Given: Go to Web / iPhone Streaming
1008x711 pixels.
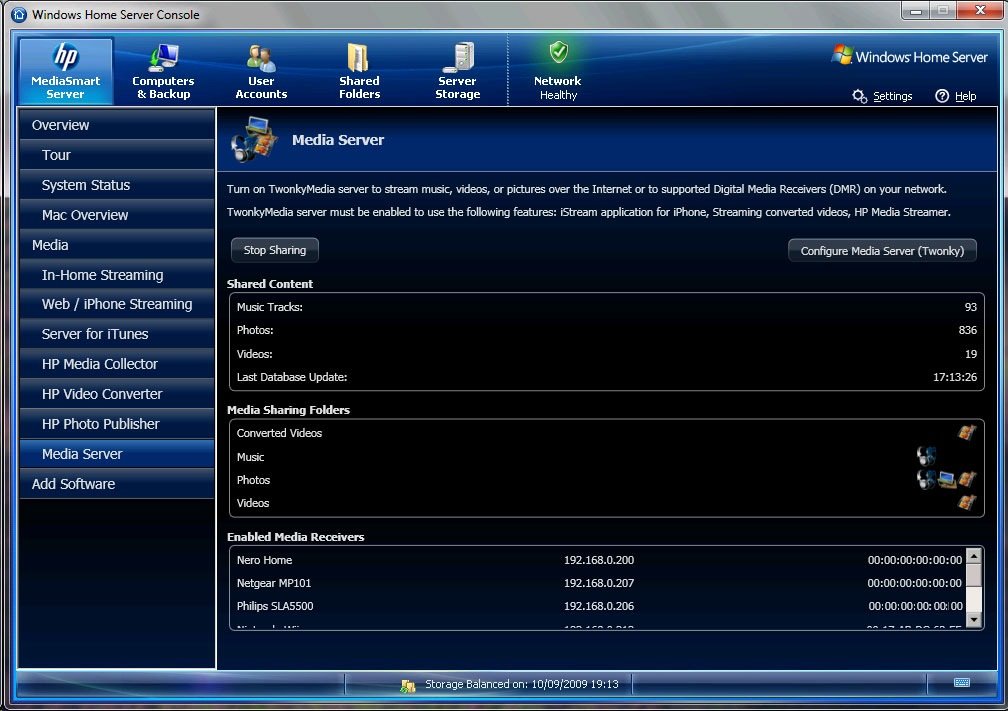Looking at the screenshot, I should (x=116, y=304).
